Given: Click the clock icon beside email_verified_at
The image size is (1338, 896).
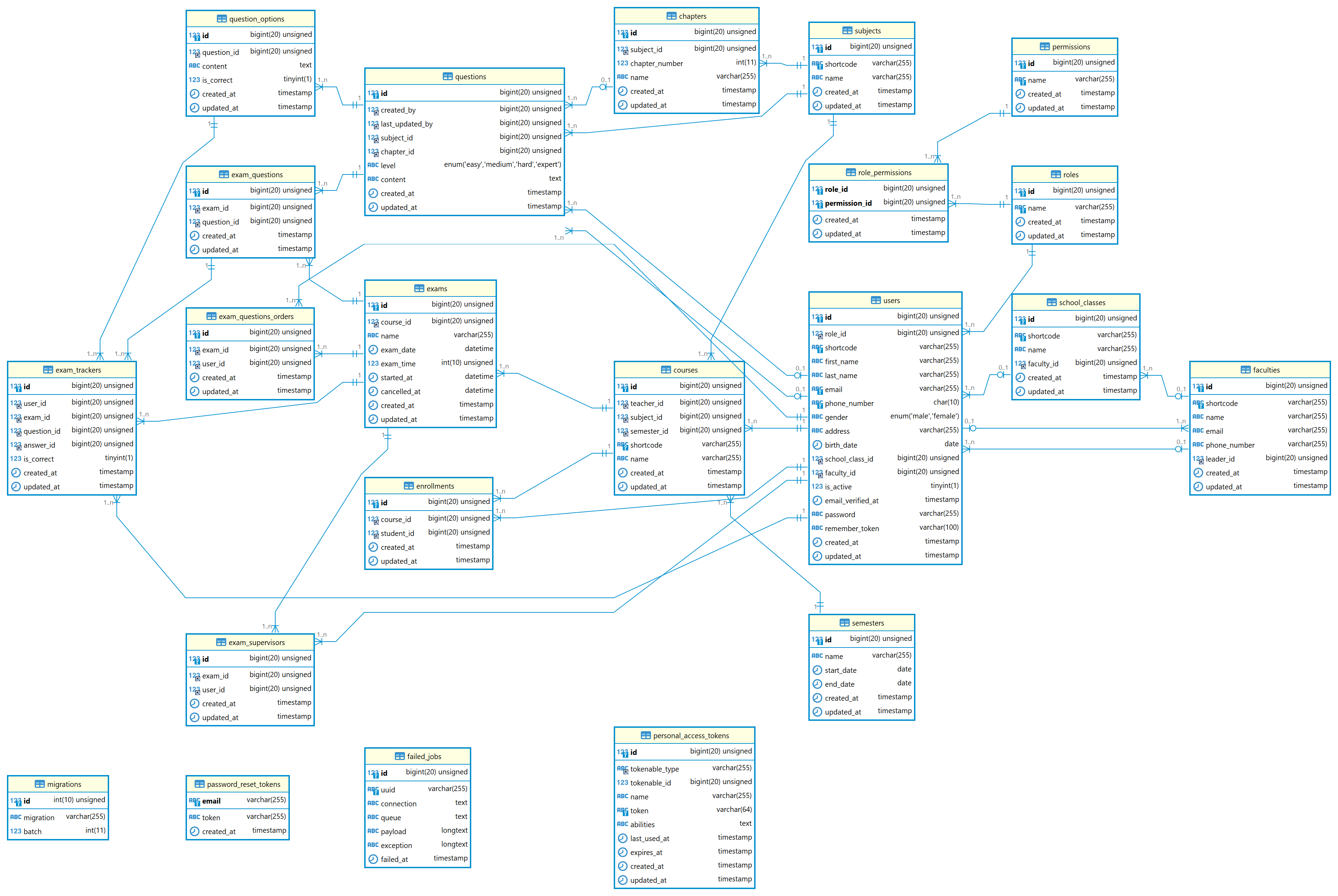Looking at the screenshot, I should click(x=817, y=501).
